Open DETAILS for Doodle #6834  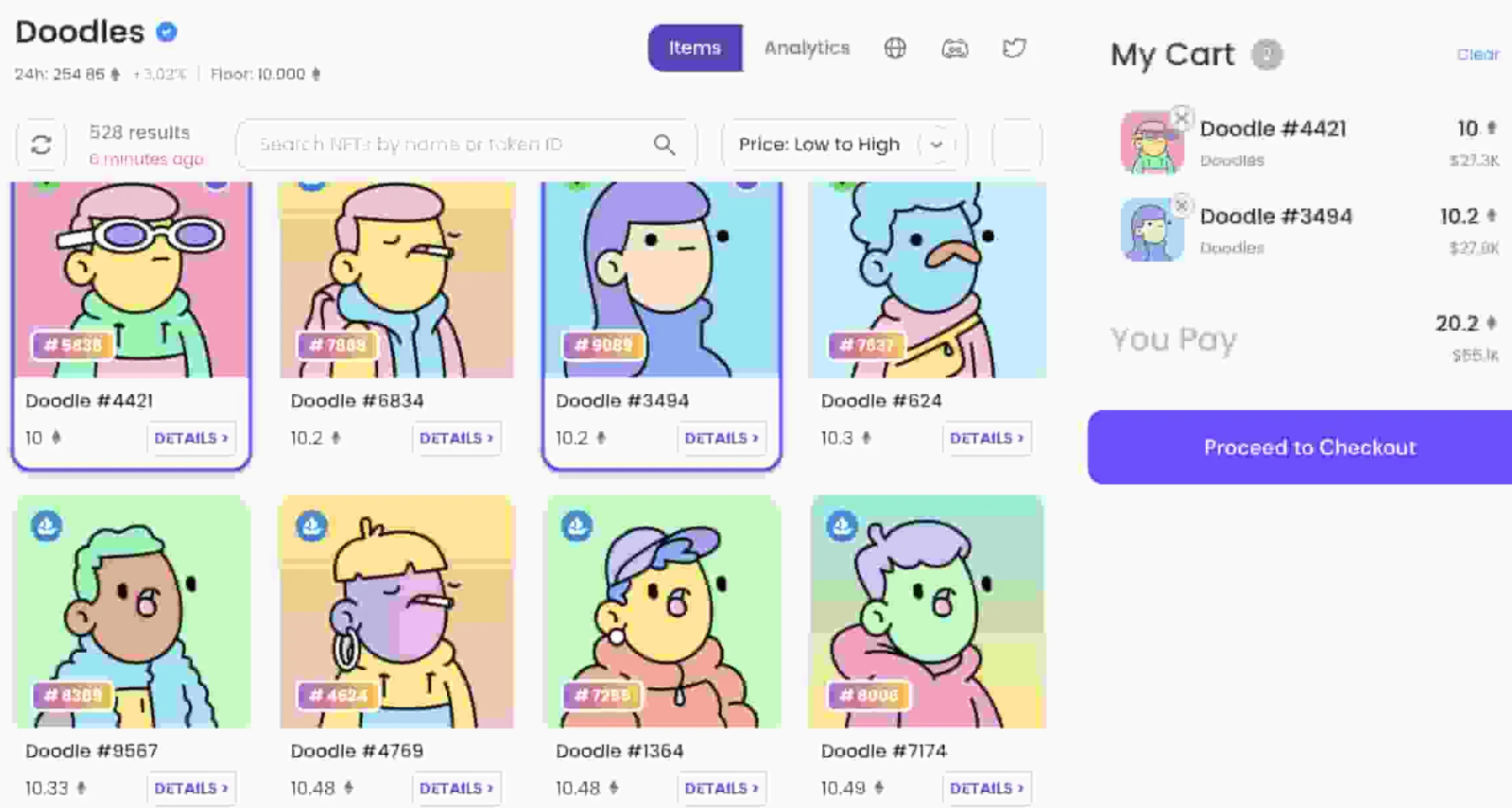[456, 438]
